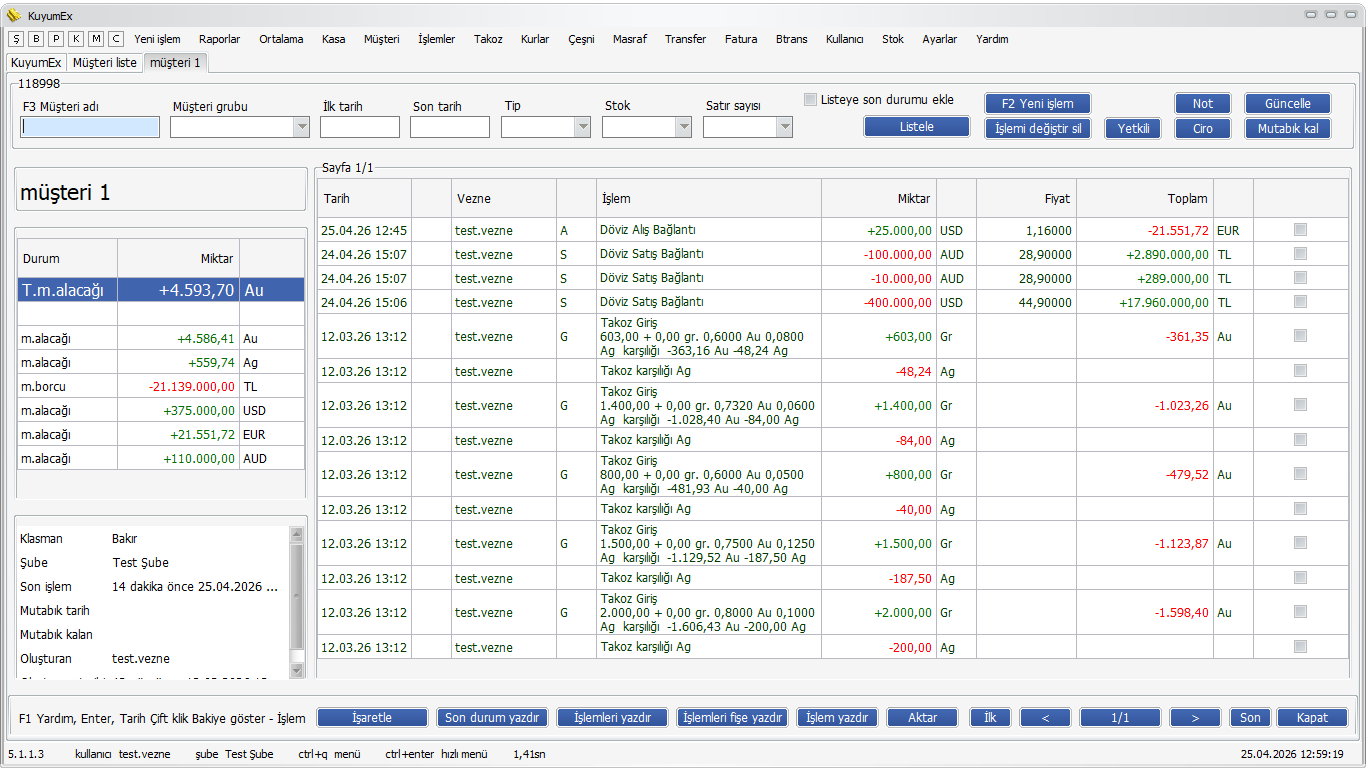Click the C shortcut toolbar button
Viewport: 1366px width, 768px height.
[116, 39]
